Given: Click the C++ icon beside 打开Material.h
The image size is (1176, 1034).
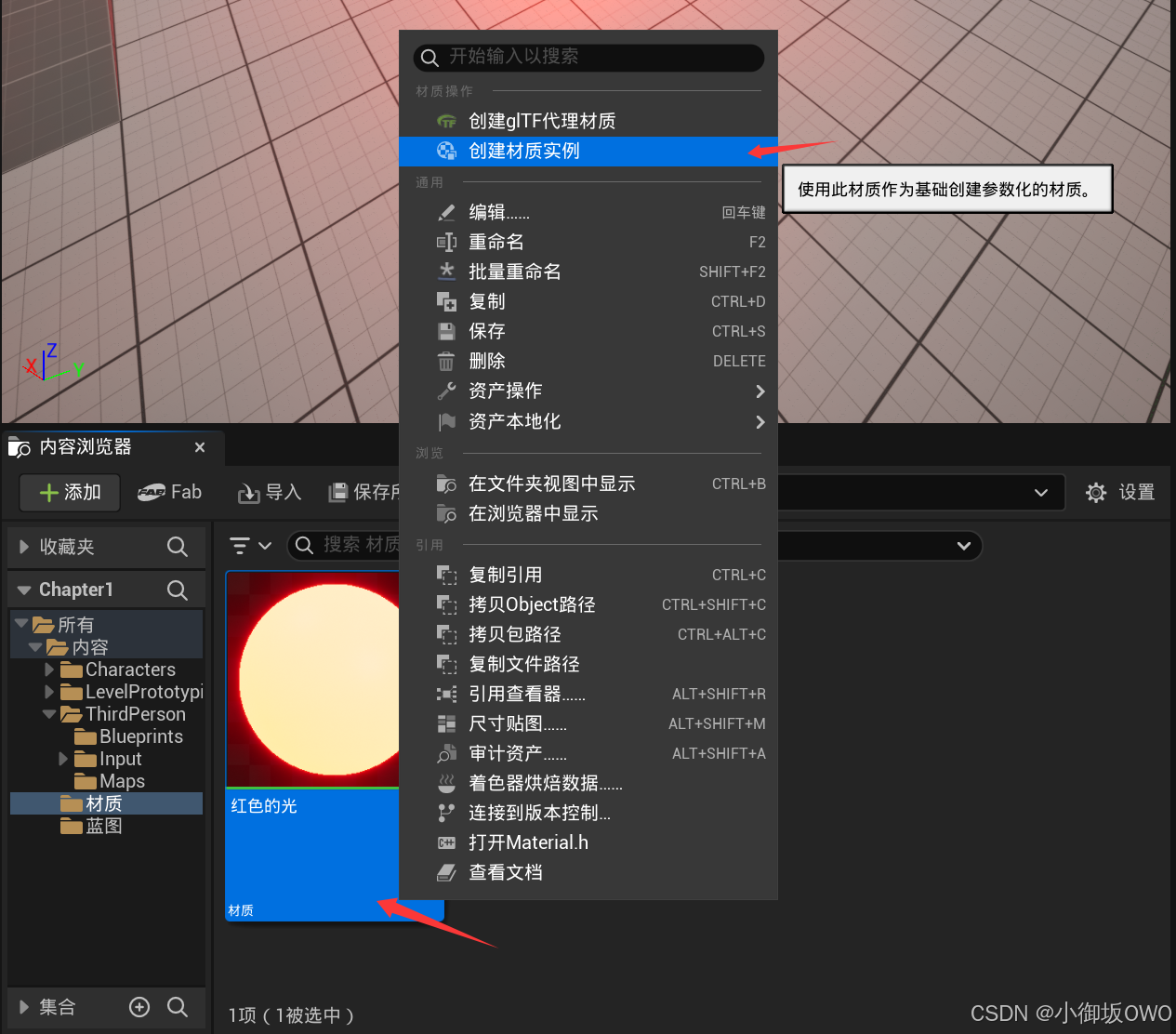Looking at the screenshot, I should tap(447, 842).
